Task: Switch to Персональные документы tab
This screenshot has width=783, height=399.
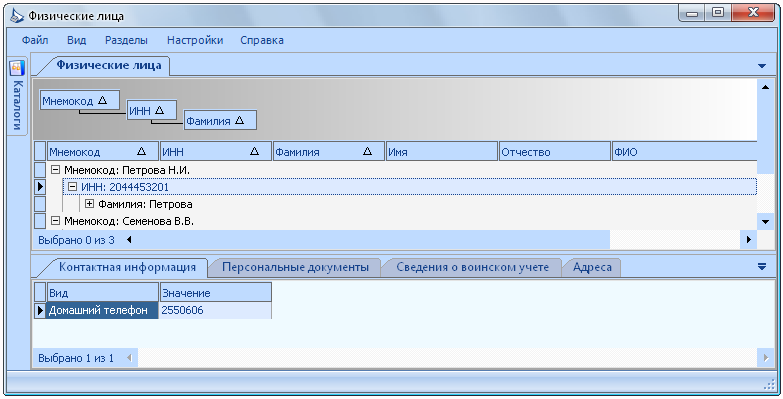Action: pos(295,267)
